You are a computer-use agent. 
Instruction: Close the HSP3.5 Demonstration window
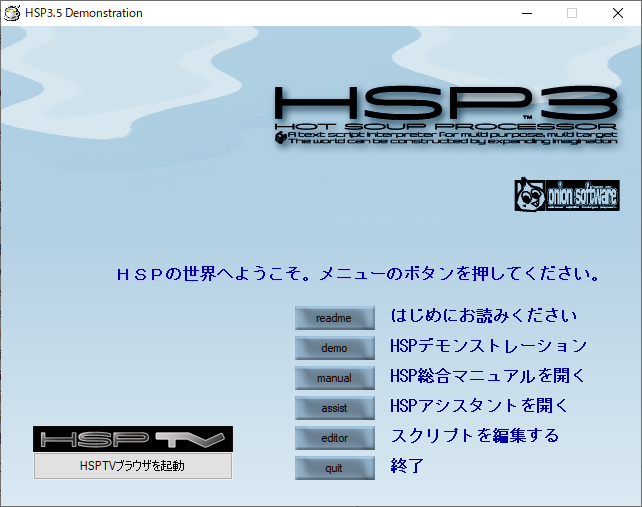click(x=618, y=13)
